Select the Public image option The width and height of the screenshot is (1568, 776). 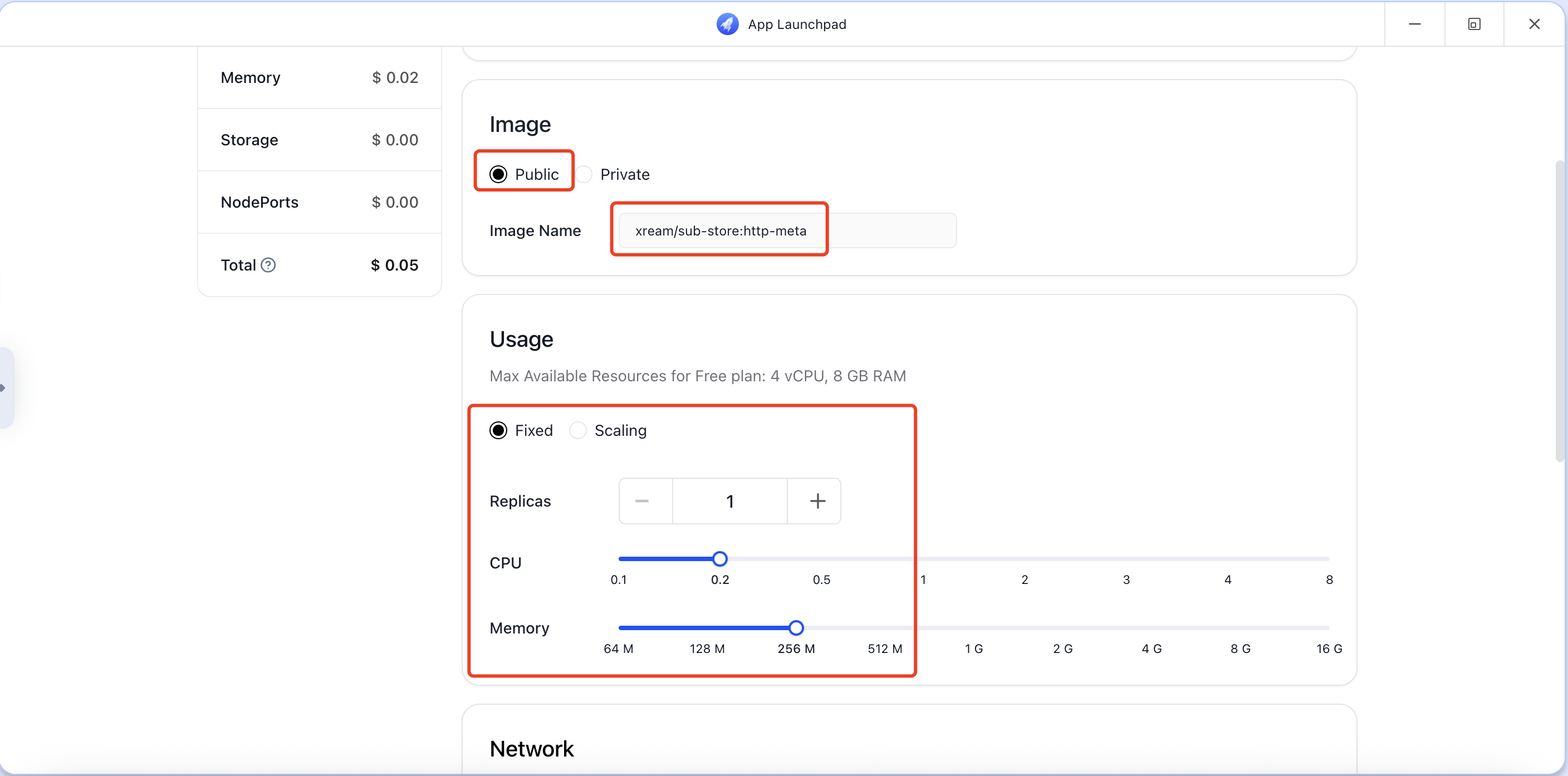498,175
